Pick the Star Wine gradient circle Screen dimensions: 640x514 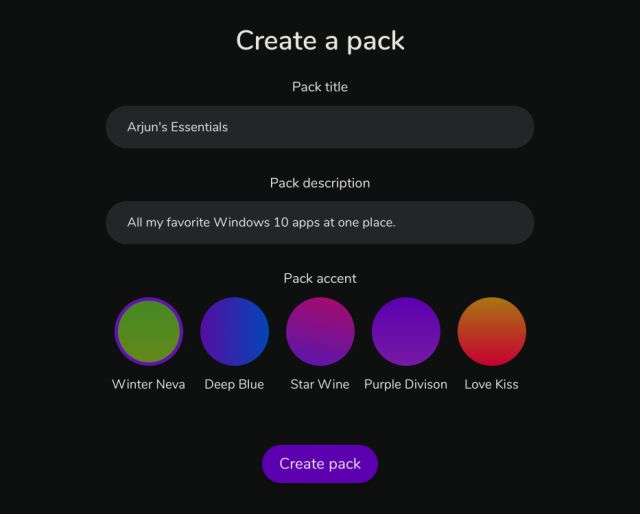[x=320, y=331]
